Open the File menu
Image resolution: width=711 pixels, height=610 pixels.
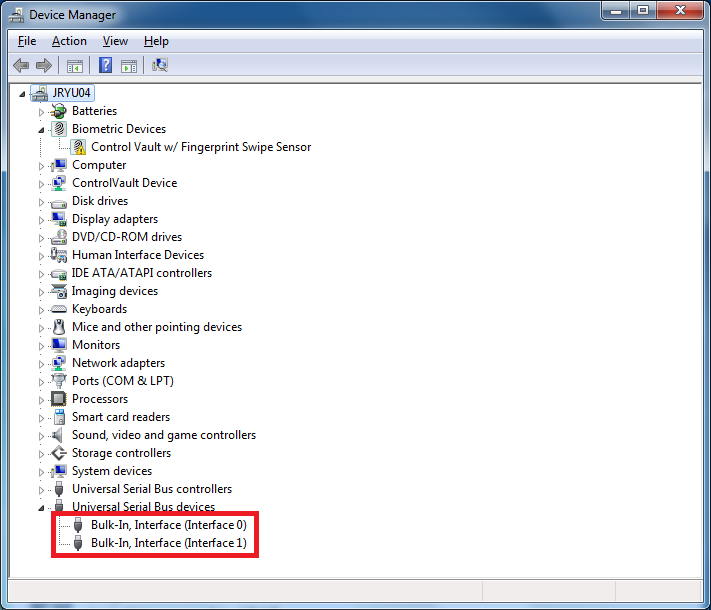click(27, 41)
